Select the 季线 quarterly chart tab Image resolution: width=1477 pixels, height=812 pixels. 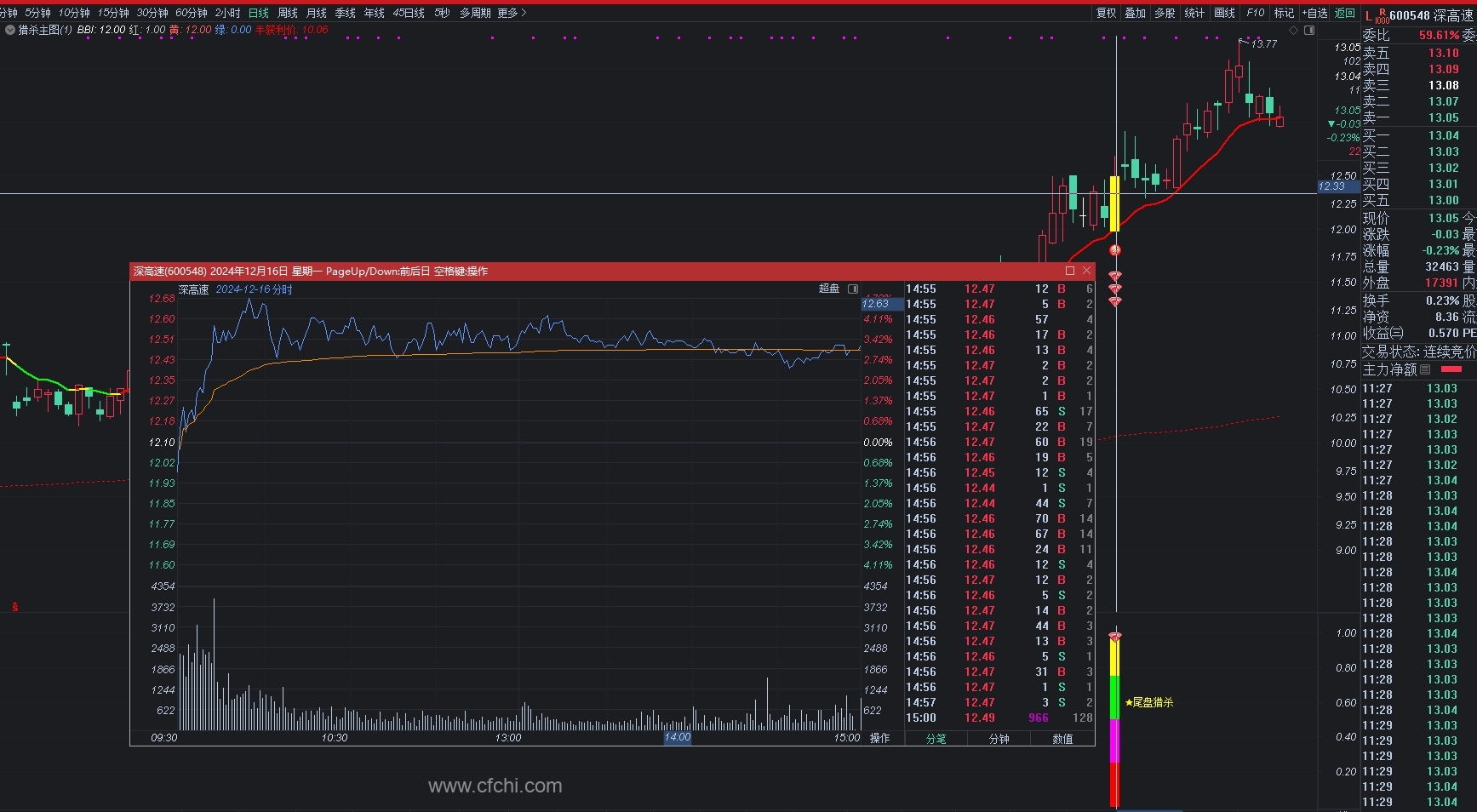click(346, 13)
